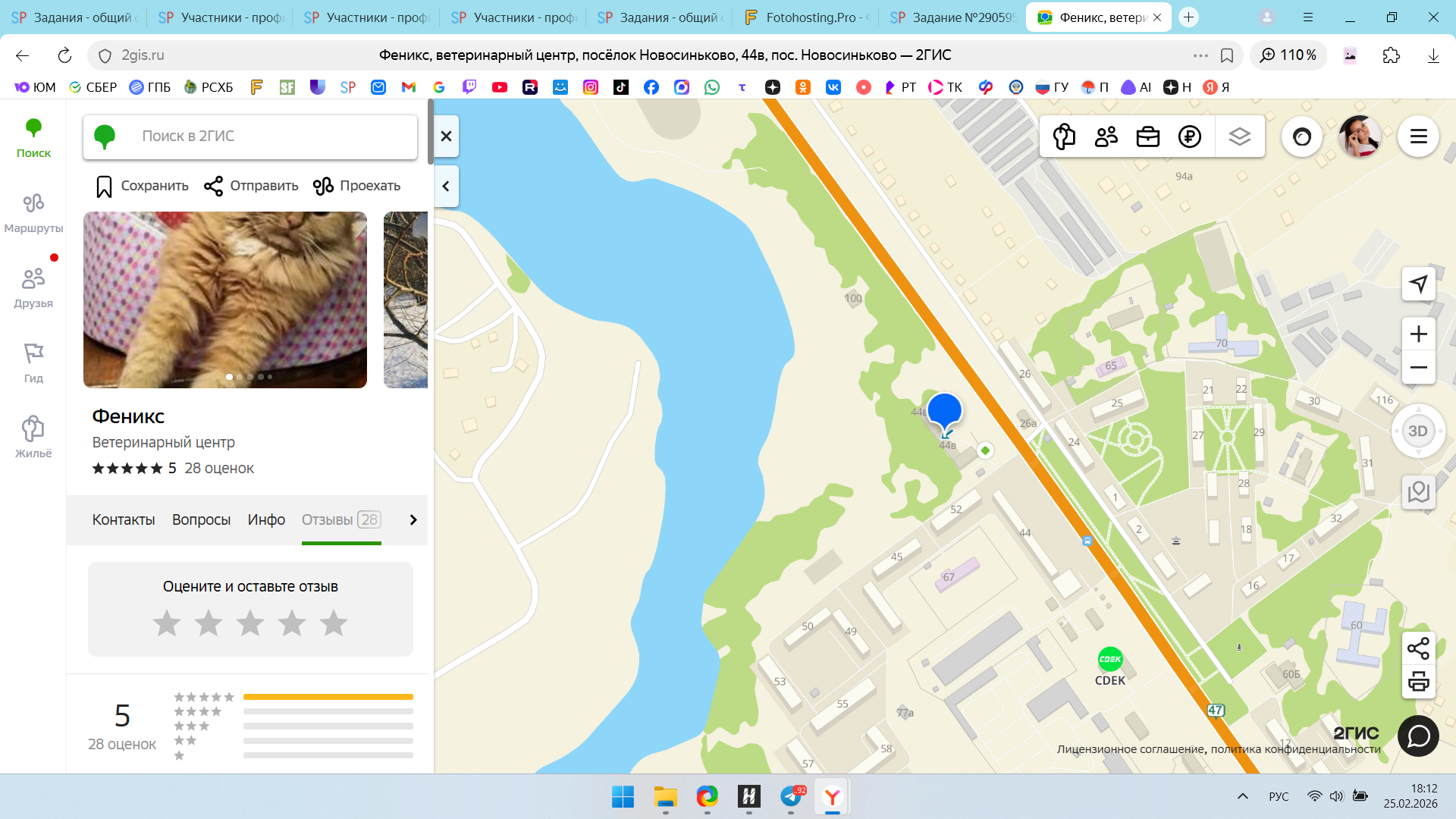The width and height of the screenshot is (1456, 819).
Task: Click the map layers icon
Action: point(1239,136)
